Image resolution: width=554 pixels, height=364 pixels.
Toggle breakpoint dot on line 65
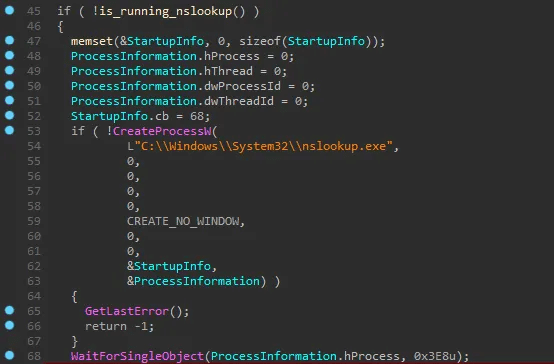point(10,310)
